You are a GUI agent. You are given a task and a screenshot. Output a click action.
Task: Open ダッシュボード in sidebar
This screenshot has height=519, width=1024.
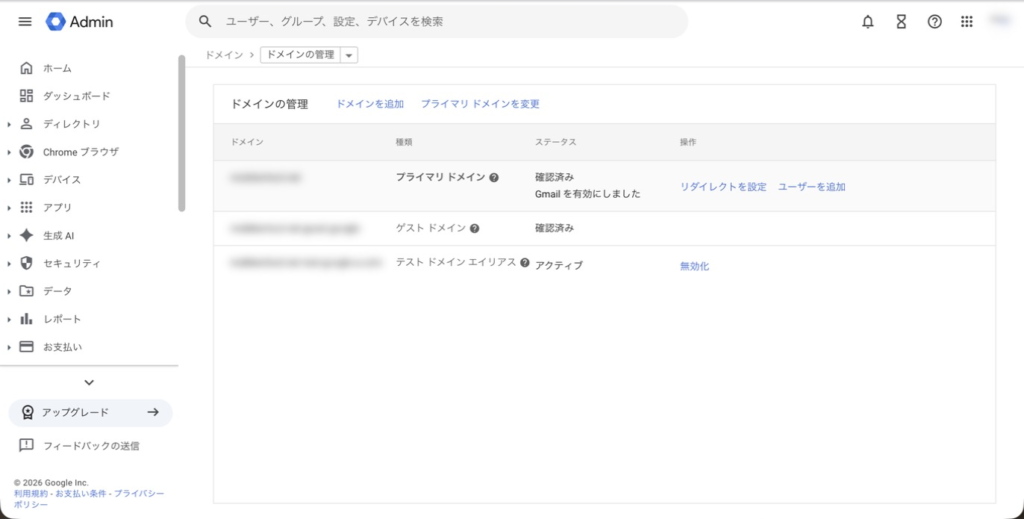coord(77,96)
